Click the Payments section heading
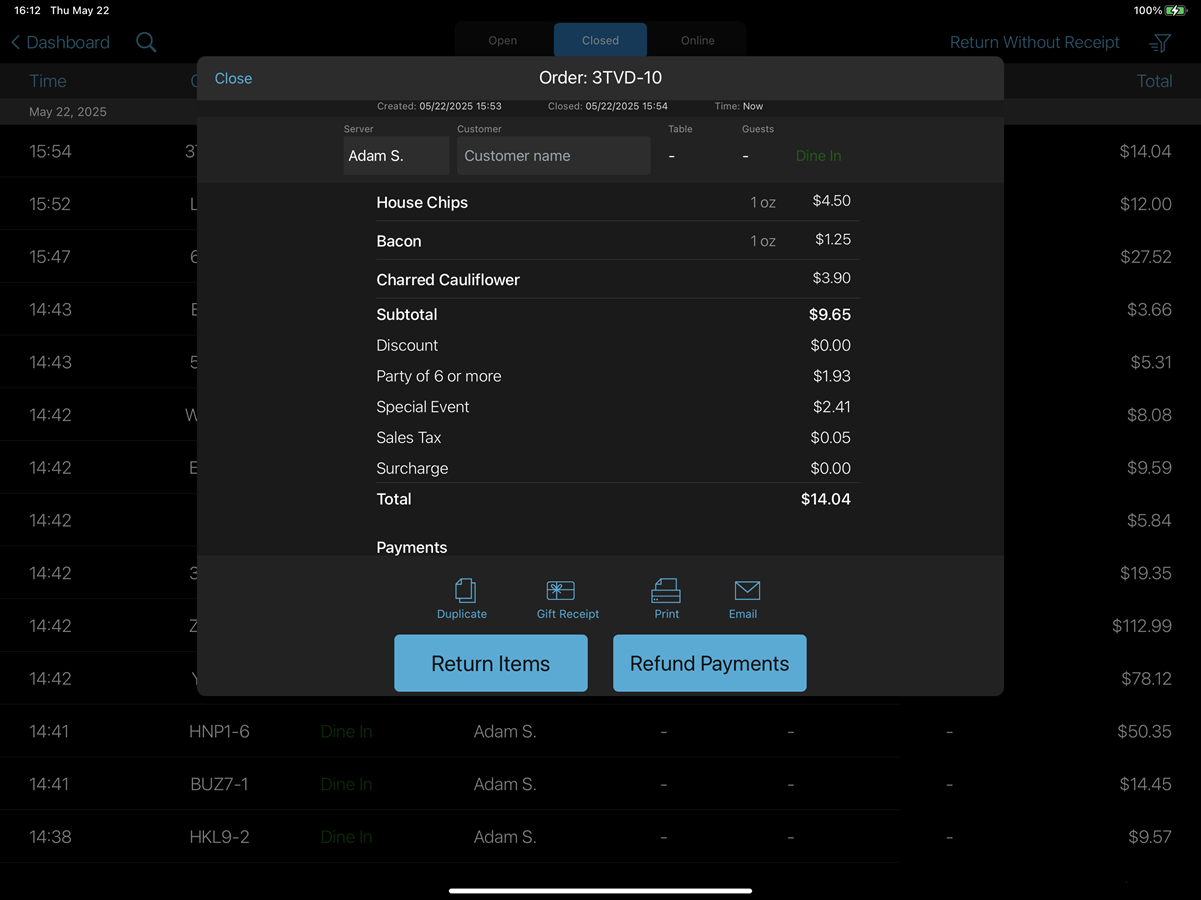This screenshot has width=1201, height=900. [412, 547]
